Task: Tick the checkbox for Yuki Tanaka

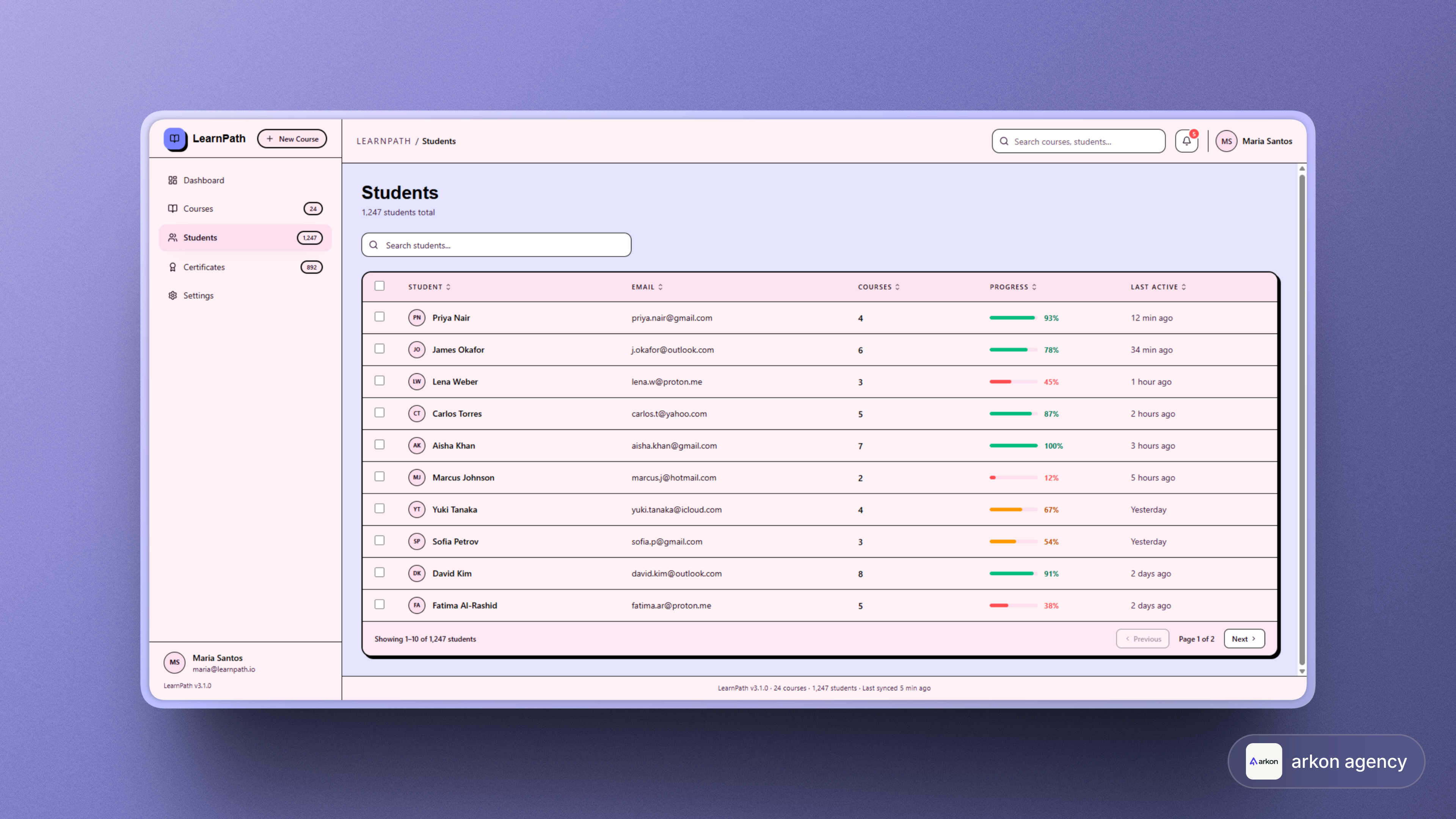Action: 379,508
